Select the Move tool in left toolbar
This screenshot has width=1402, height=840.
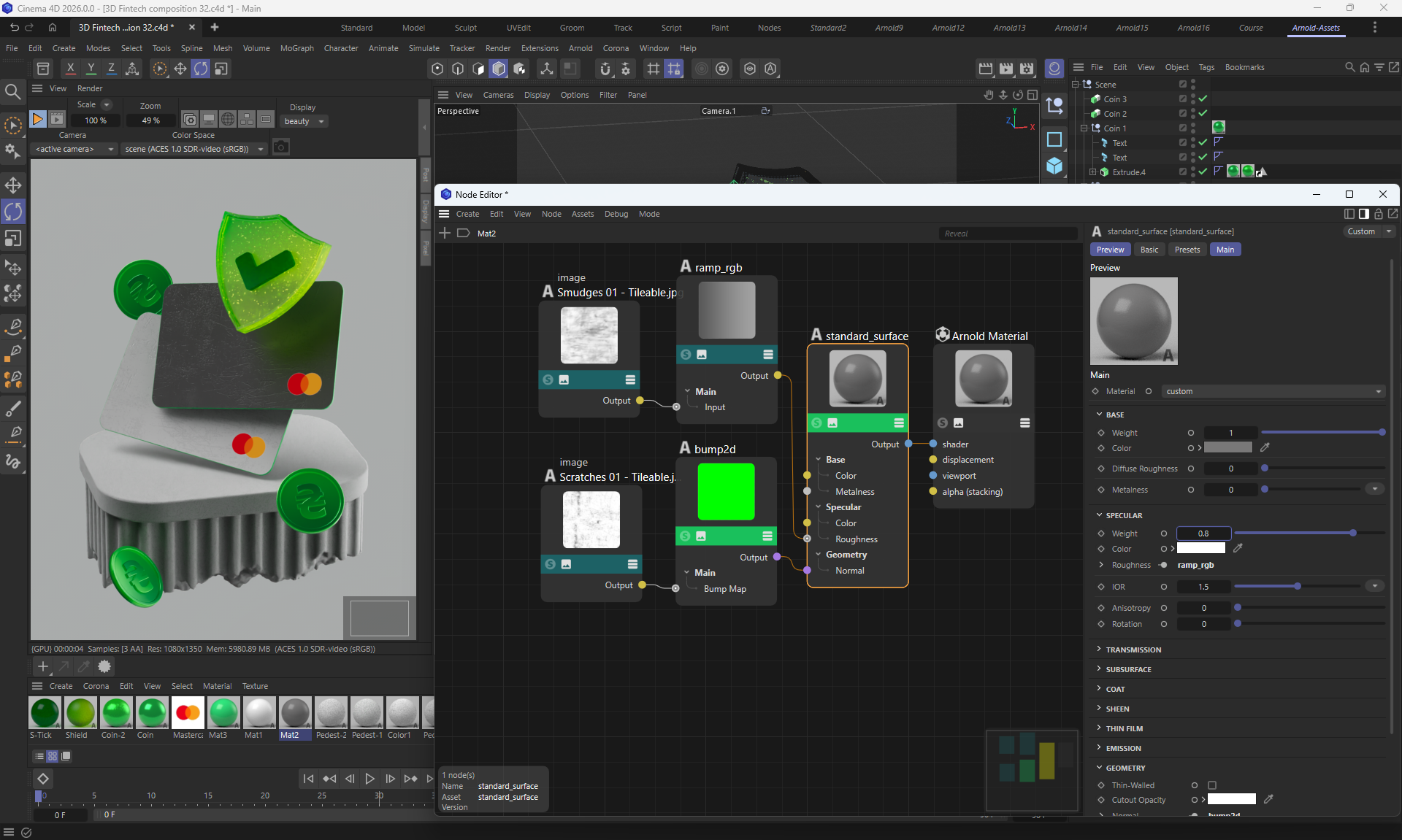coord(13,185)
